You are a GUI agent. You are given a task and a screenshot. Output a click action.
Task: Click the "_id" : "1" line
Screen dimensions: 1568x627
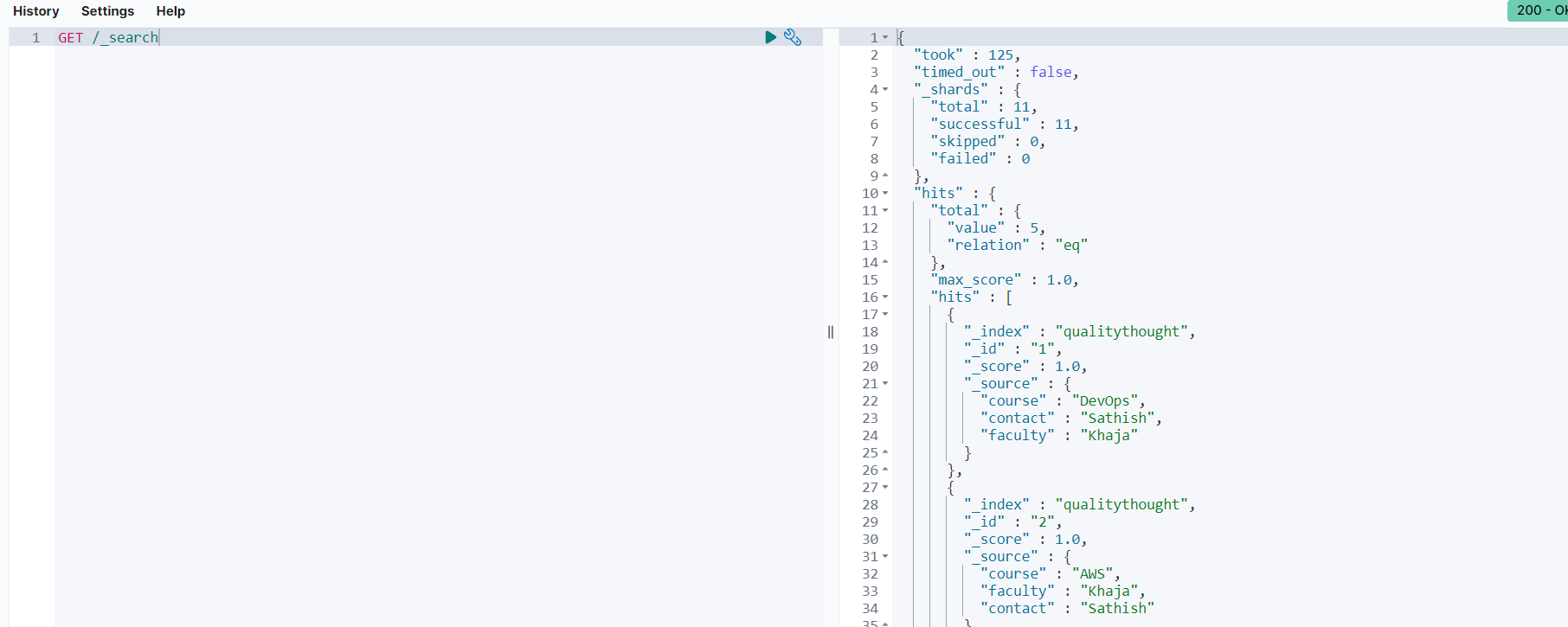(1012, 349)
